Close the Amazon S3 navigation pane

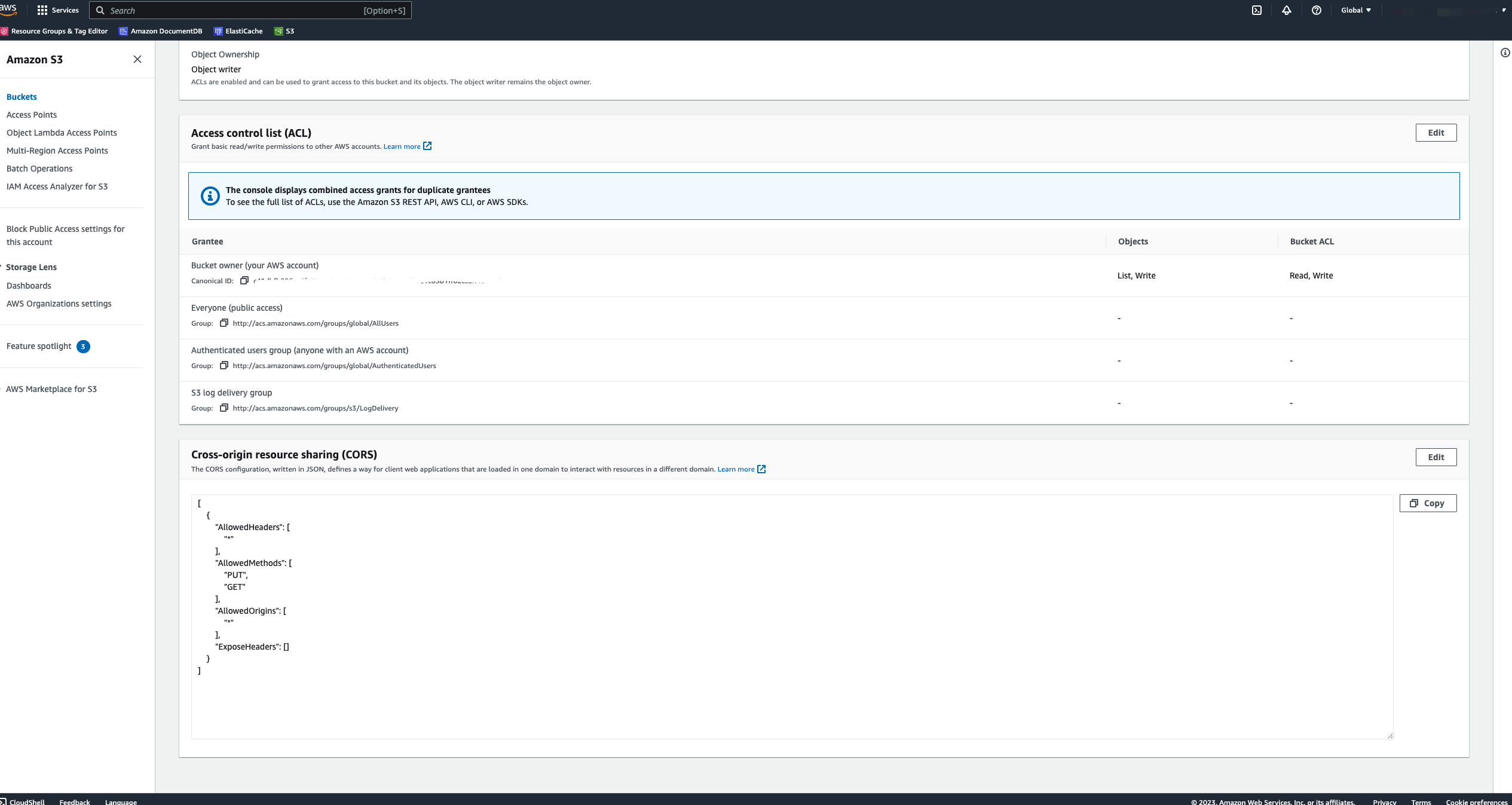(x=137, y=59)
